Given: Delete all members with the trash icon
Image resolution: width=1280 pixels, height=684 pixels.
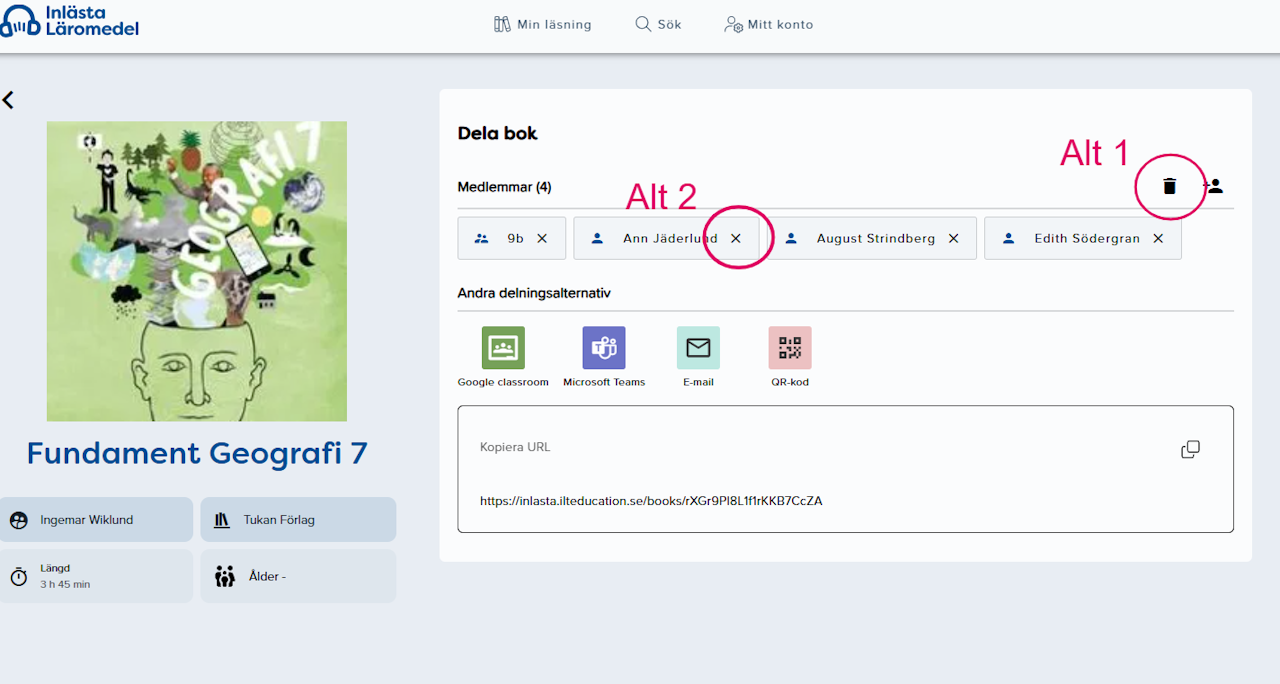Looking at the screenshot, I should click(x=1169, y=186).
